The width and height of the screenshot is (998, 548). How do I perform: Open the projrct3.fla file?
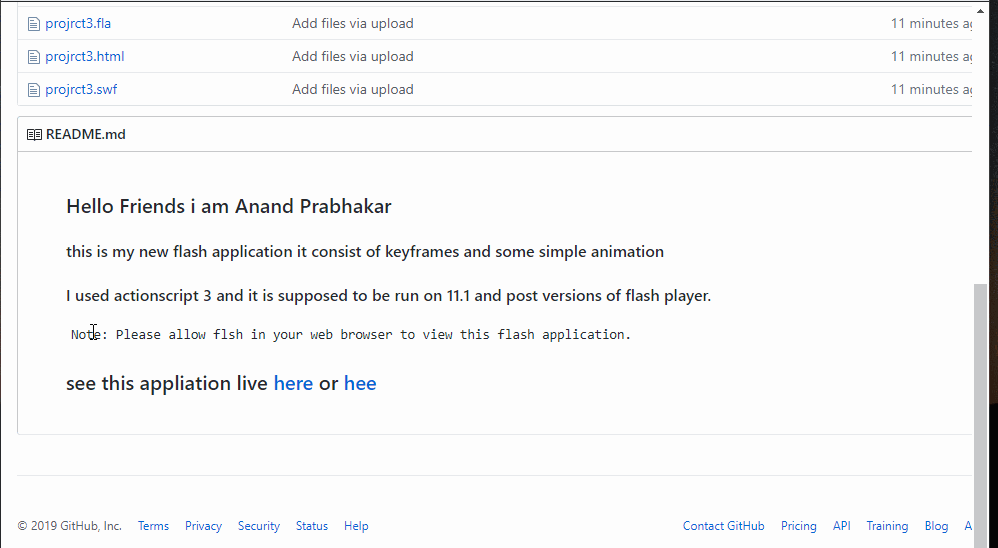[78, 23]
